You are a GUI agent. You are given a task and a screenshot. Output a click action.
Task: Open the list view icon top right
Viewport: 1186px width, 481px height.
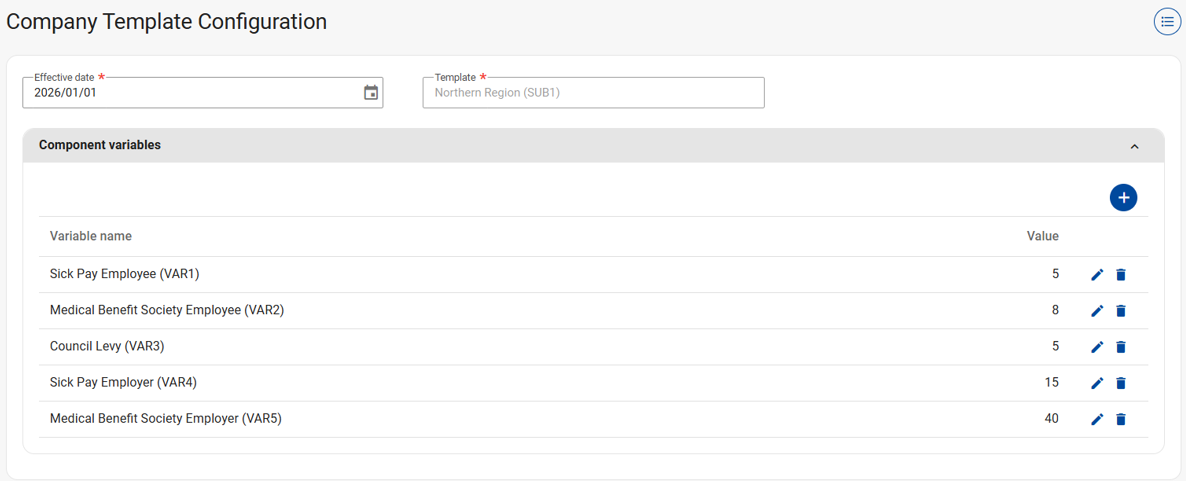[1167, 21]
